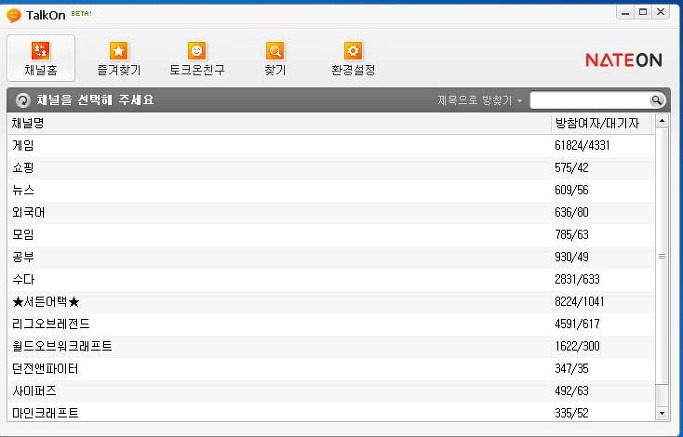Open the 즐겨찾기 favorites tab
Image resolution: width=683 pixels, height=437 pixels.
(118, 58)
